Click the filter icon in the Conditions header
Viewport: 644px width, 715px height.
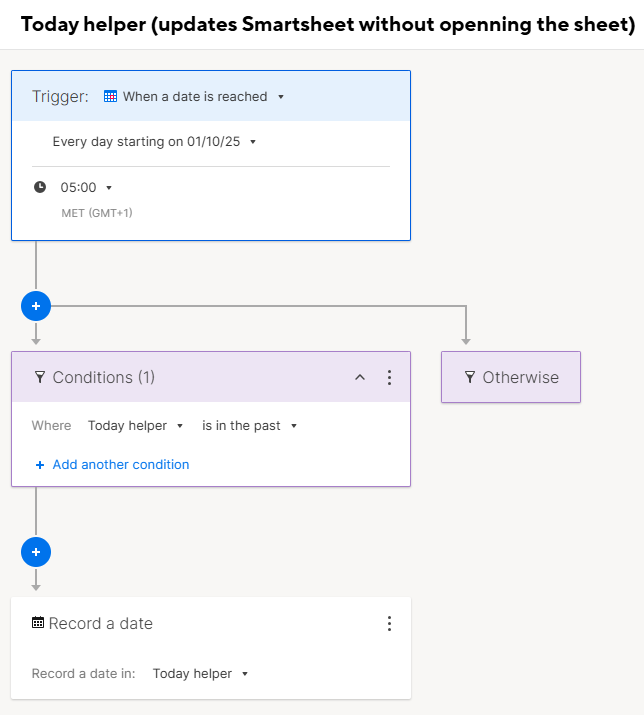(40, 377)
